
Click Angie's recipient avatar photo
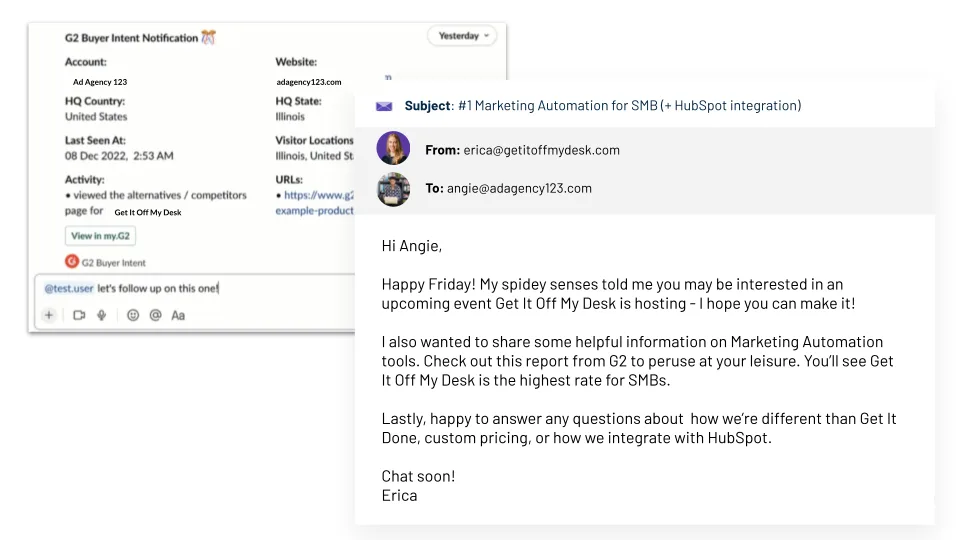click(x=393, y=189)
